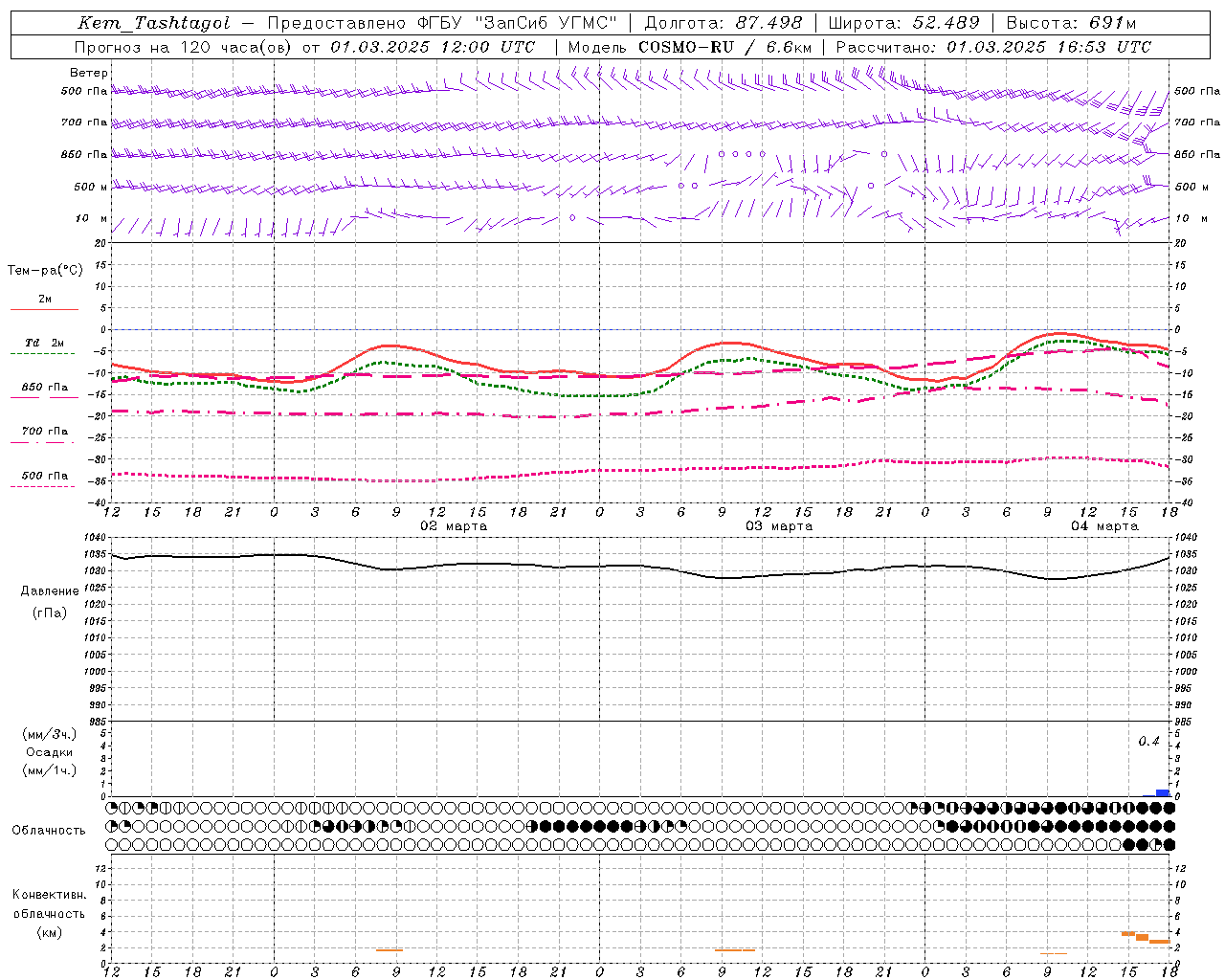Click the 'Облачность' cloud cover label
Viewport: 1225px width, 980px height.
(49, 830)
